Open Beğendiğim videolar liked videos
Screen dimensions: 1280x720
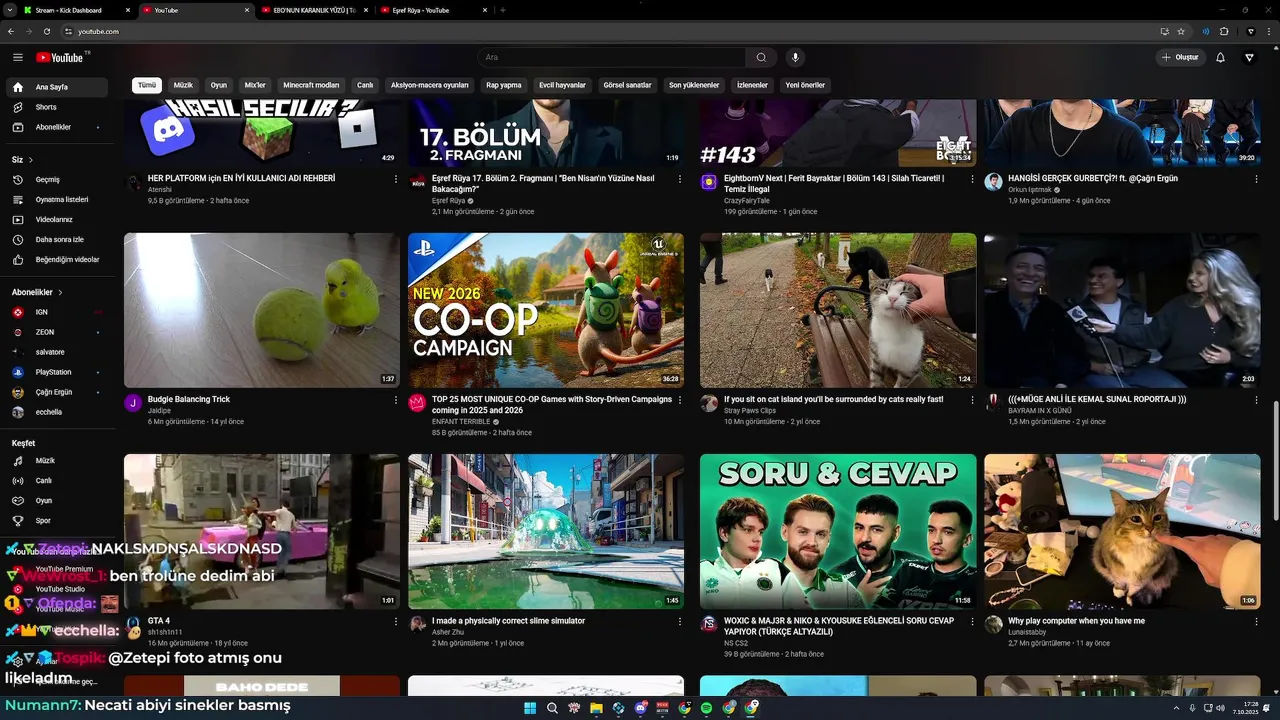(58, 259)
